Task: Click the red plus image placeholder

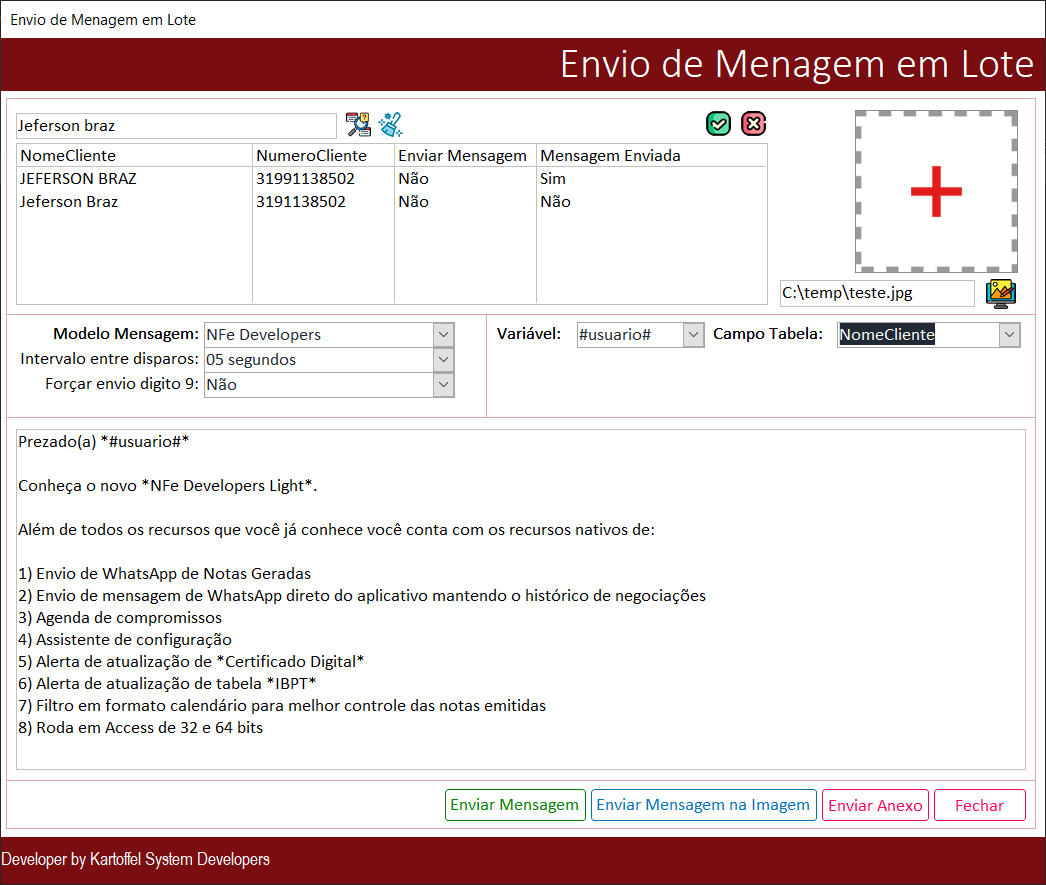Action: [x=936, y=192]
